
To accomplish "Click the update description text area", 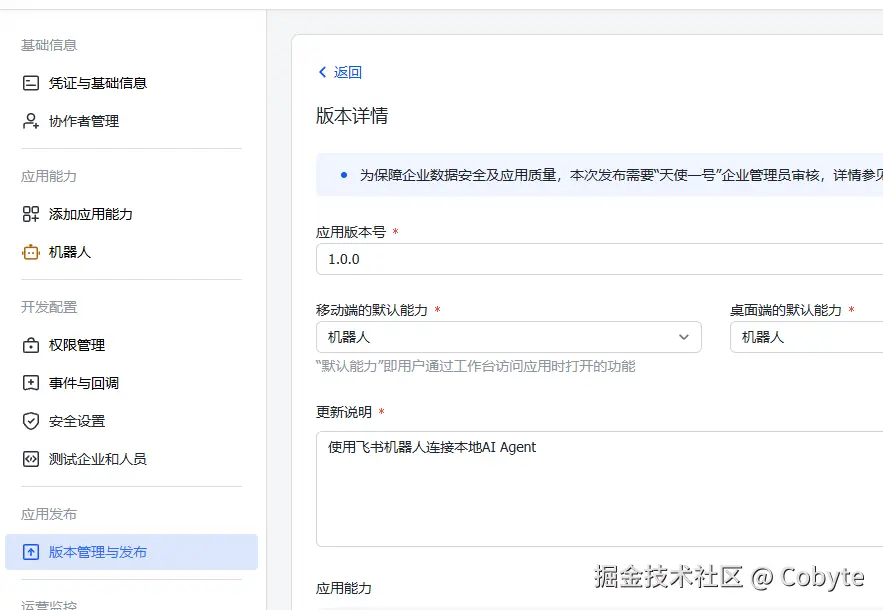I will pyautogui.click(x=598, y=489).
